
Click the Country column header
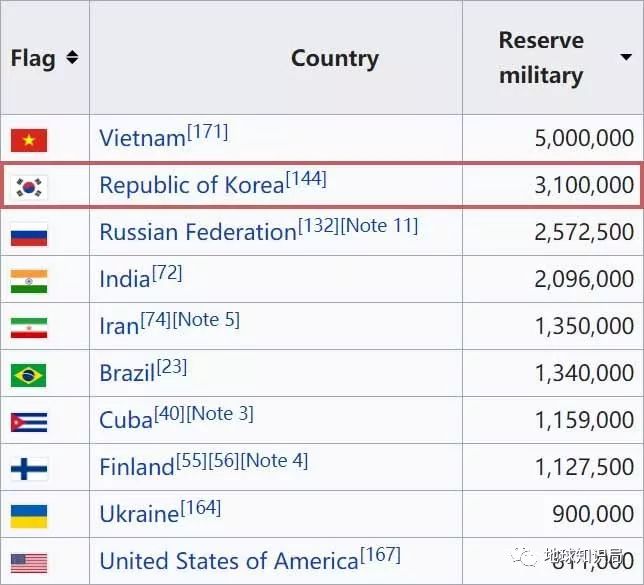coord(334,58)
